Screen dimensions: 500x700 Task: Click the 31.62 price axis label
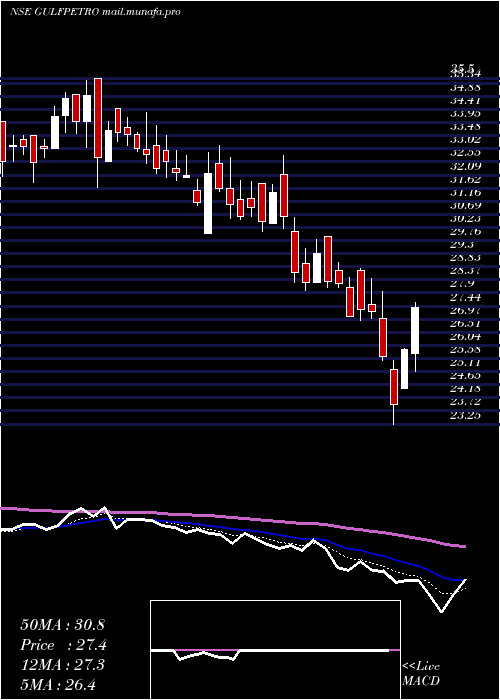467,179
